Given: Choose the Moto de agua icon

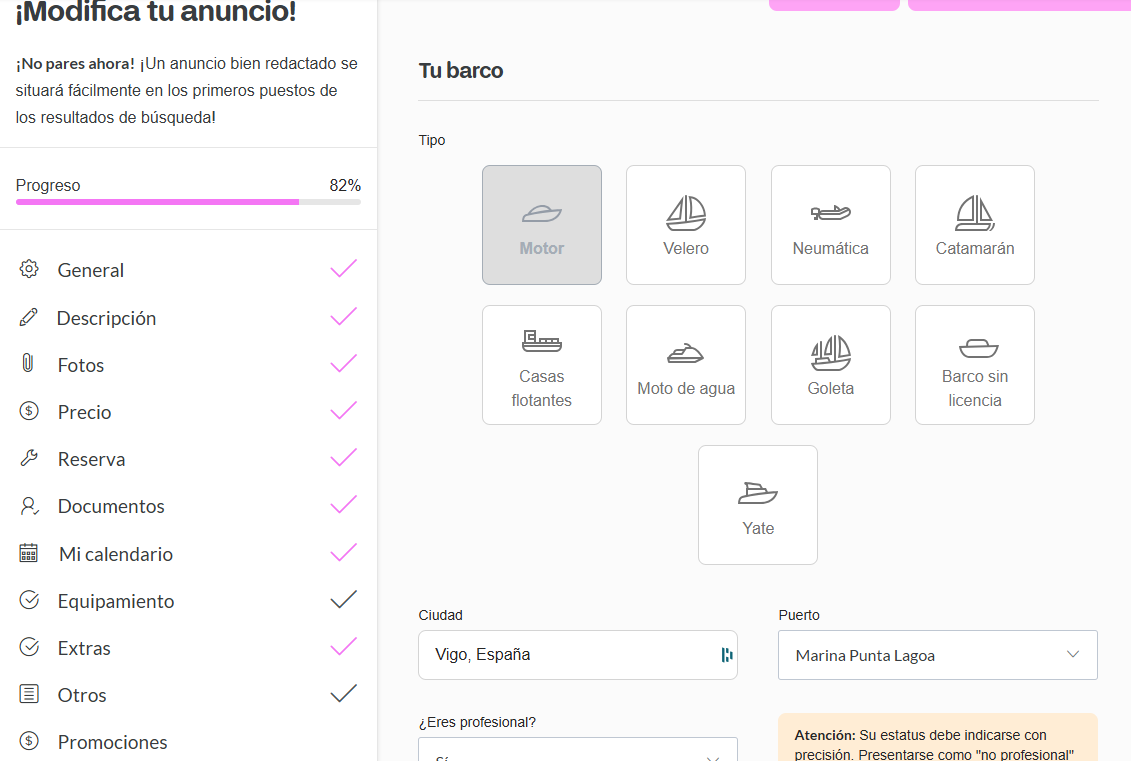Looking at the screenshot, I should tap(686, 353).
